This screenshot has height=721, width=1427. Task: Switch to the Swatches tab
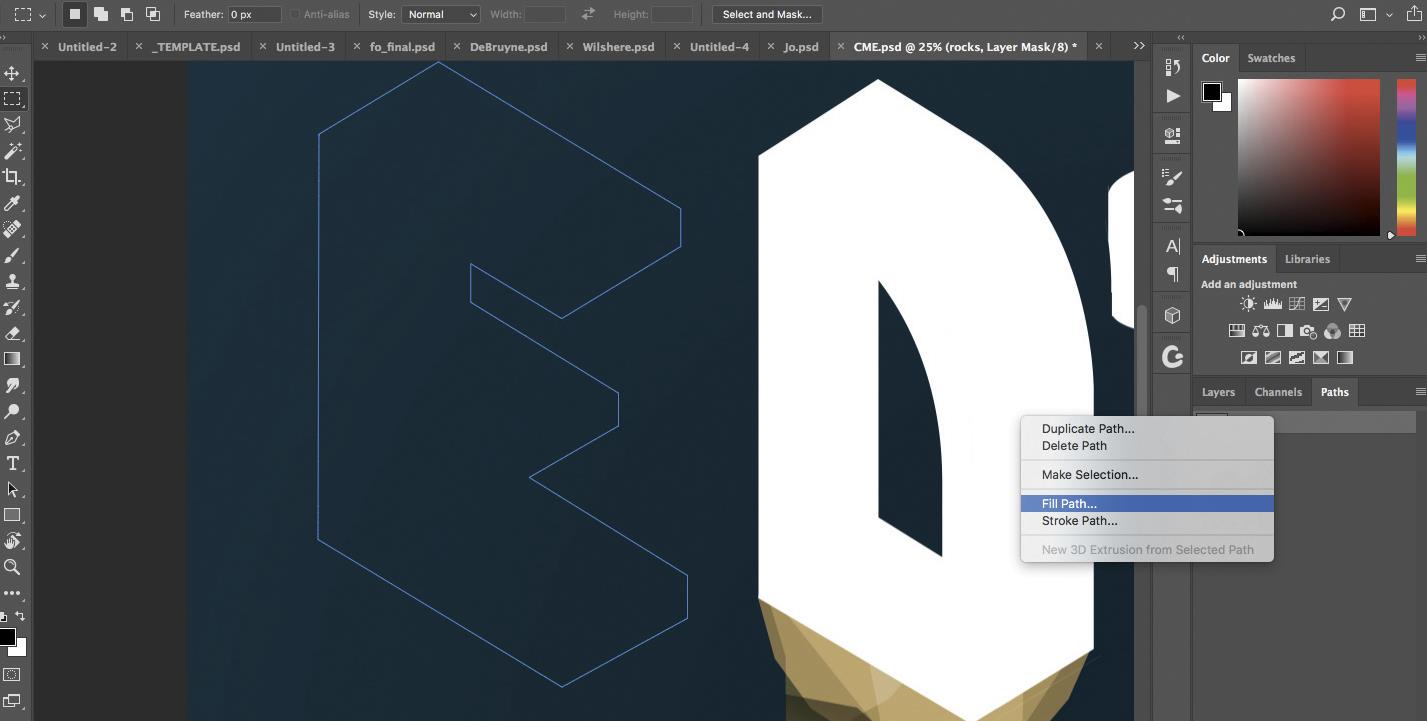tap(1271, 58)
